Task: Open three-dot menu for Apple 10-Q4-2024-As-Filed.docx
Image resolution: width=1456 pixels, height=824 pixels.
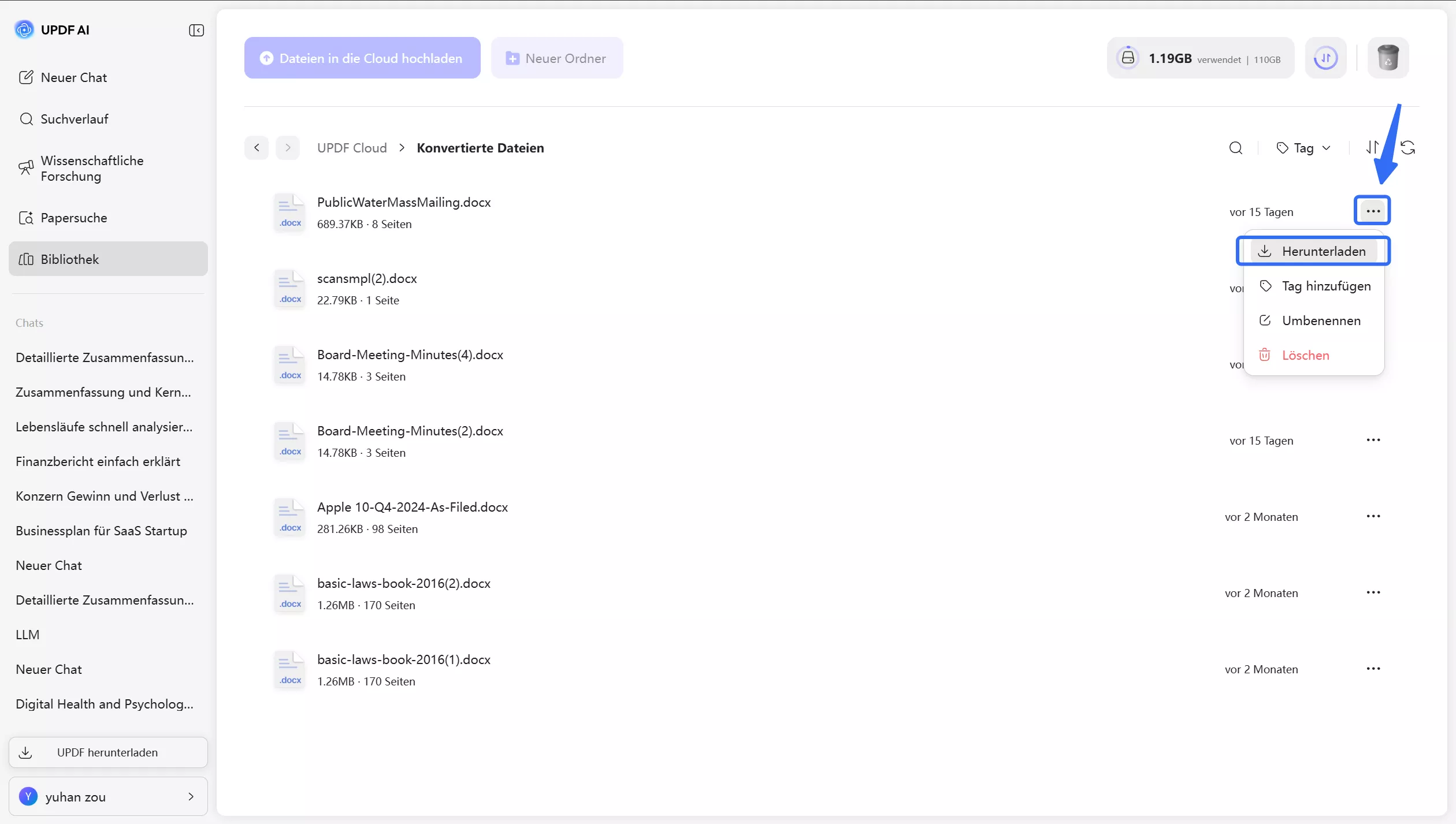Action: [x=1373, y=516]
